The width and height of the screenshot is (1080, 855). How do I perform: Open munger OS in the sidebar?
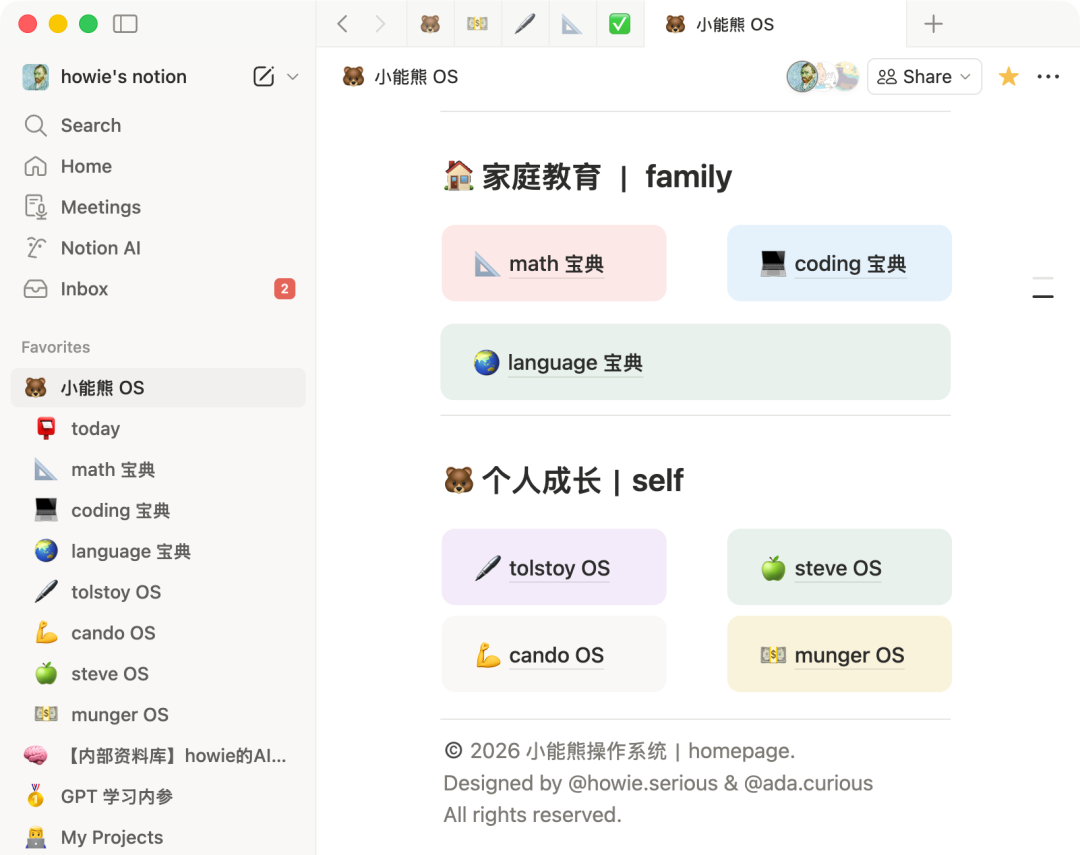pos(158,714)
